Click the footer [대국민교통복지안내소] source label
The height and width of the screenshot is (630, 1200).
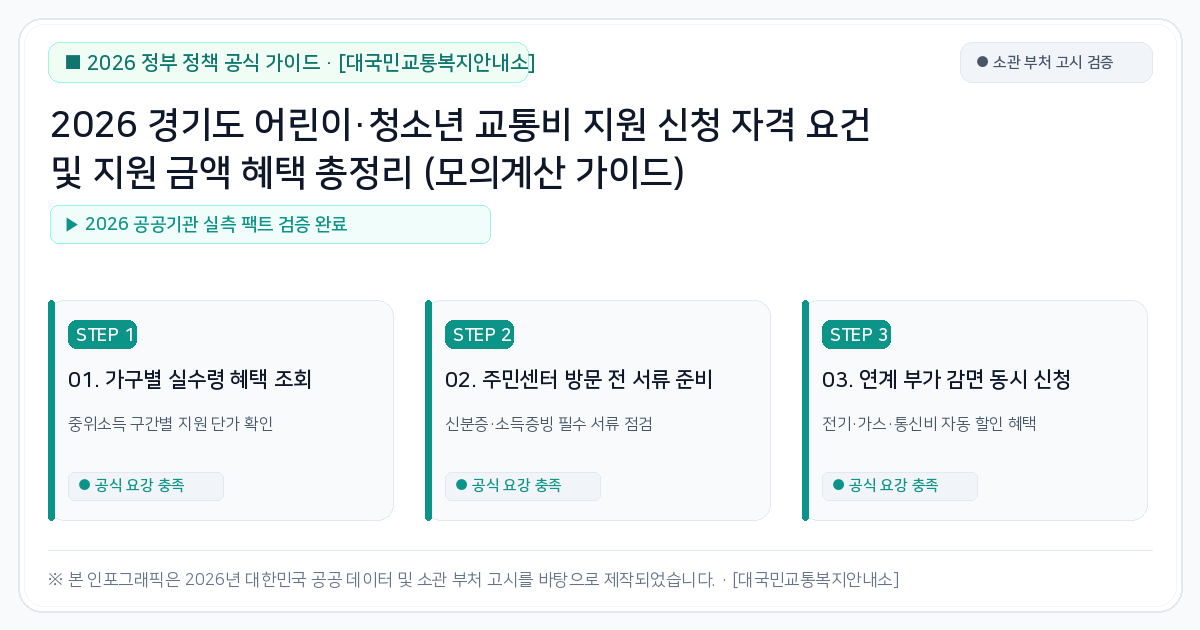pos(815,579)
